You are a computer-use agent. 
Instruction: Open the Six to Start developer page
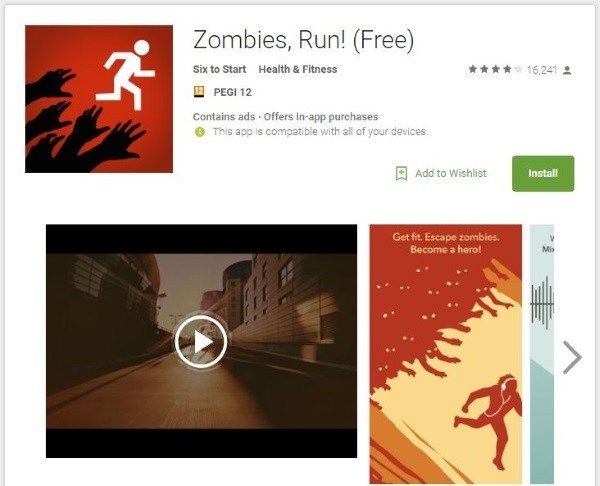[219, 69]
